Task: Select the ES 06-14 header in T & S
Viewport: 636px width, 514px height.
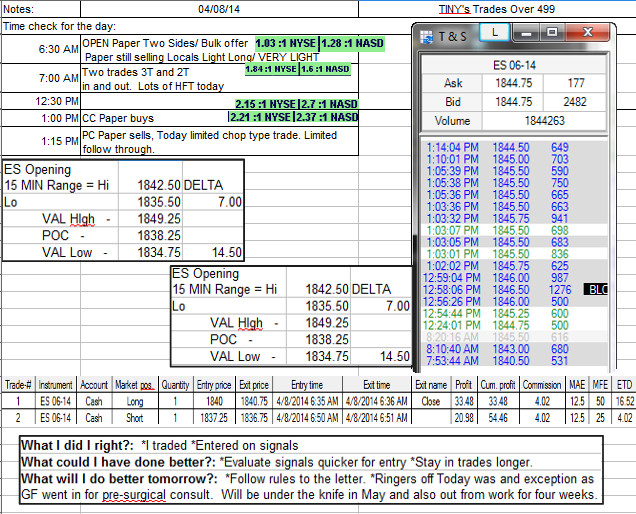Action: (x=514, y=65)
